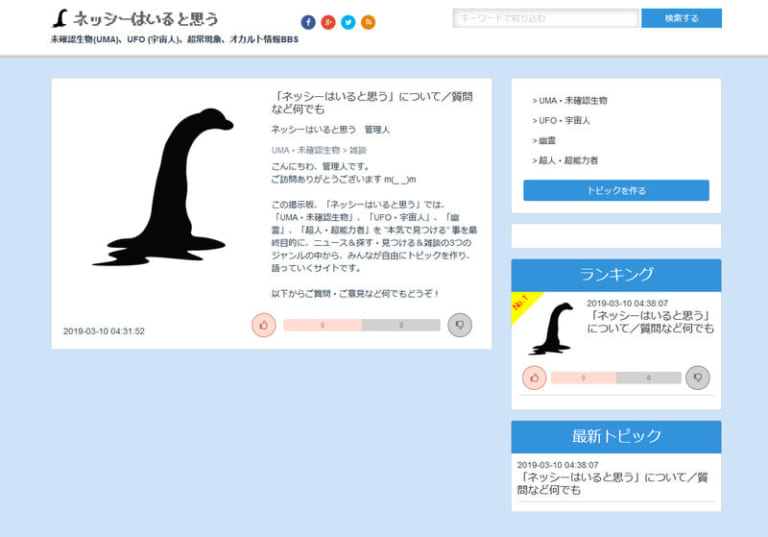
Task: Open the UMA・未確認生物 > 雑談 breadcrumb
Action: (x=319, y=150)
